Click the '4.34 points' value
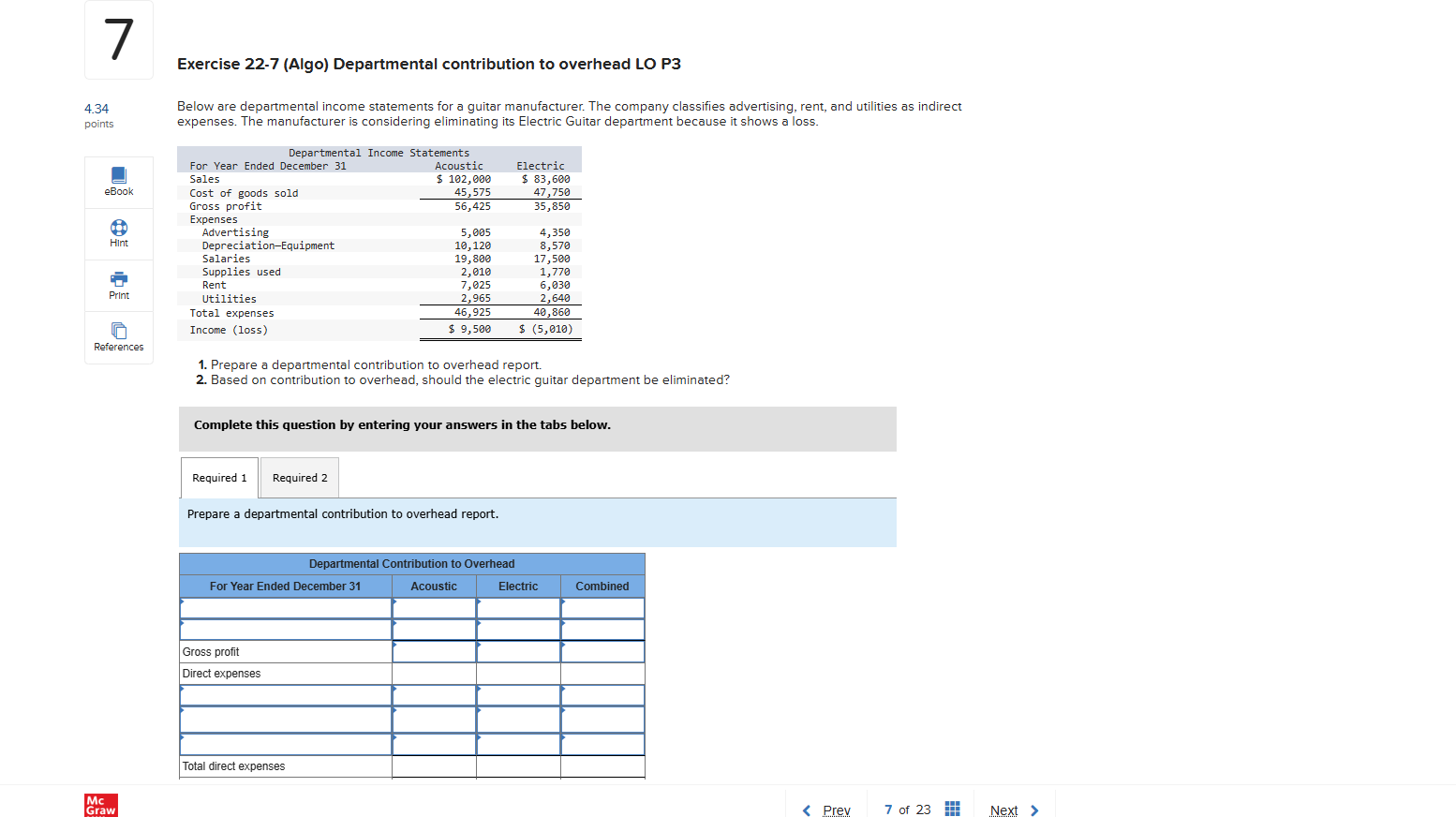This screenshot has height=817, width=1456. pyautogui.click(x=98, y=115)
